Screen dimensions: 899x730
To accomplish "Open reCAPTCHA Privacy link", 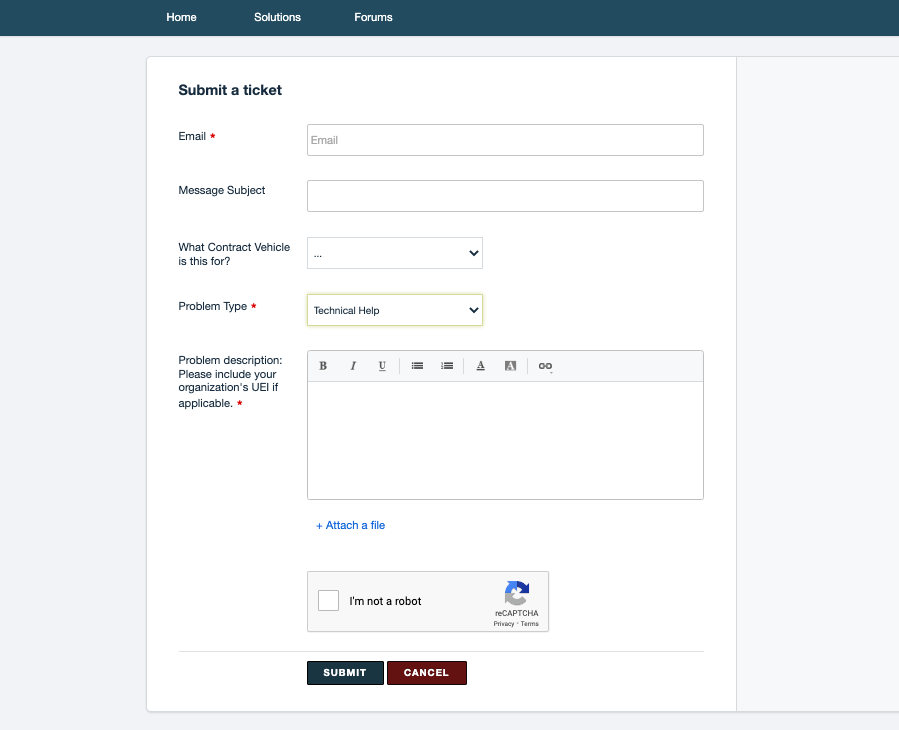I will point(504,623).
